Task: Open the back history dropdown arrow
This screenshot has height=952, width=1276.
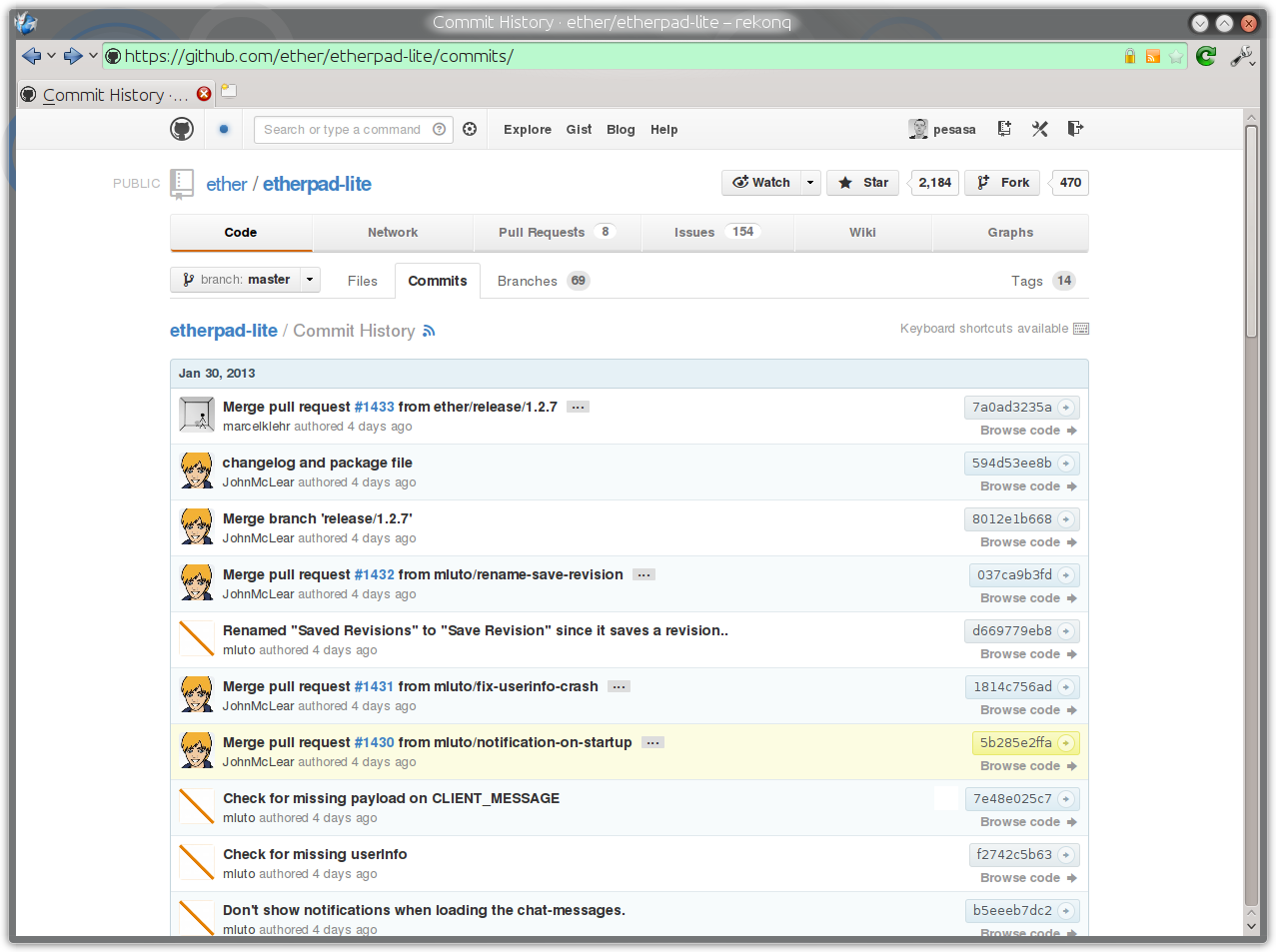Action: pyautogui.click(x=51, y=56)
